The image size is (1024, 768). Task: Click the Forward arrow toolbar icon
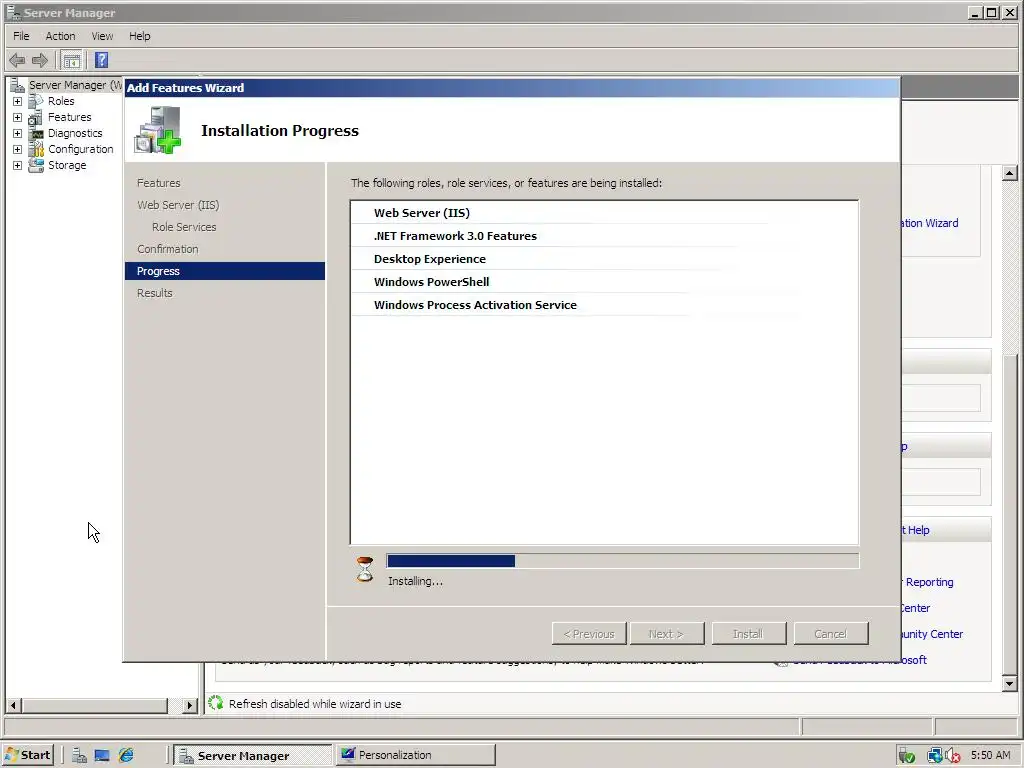pos(40,61)
